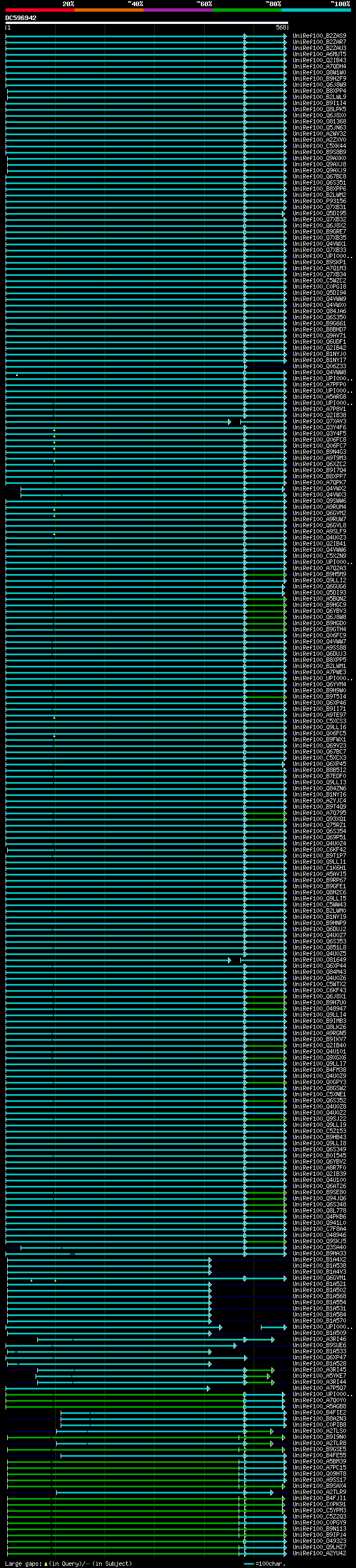Screen dimensions: 356x1568
Task: Open hit UniRef100_A6MUT5
Action: coord(319,54)
